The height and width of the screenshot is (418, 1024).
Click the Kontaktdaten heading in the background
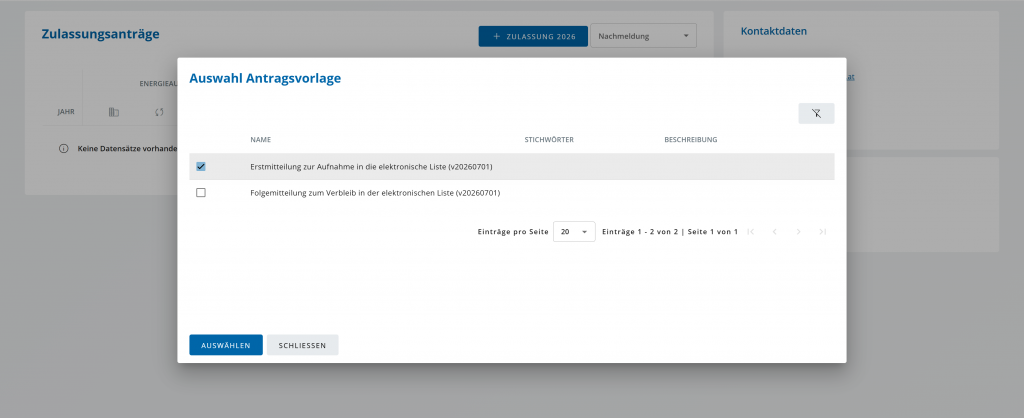point(774,31)
